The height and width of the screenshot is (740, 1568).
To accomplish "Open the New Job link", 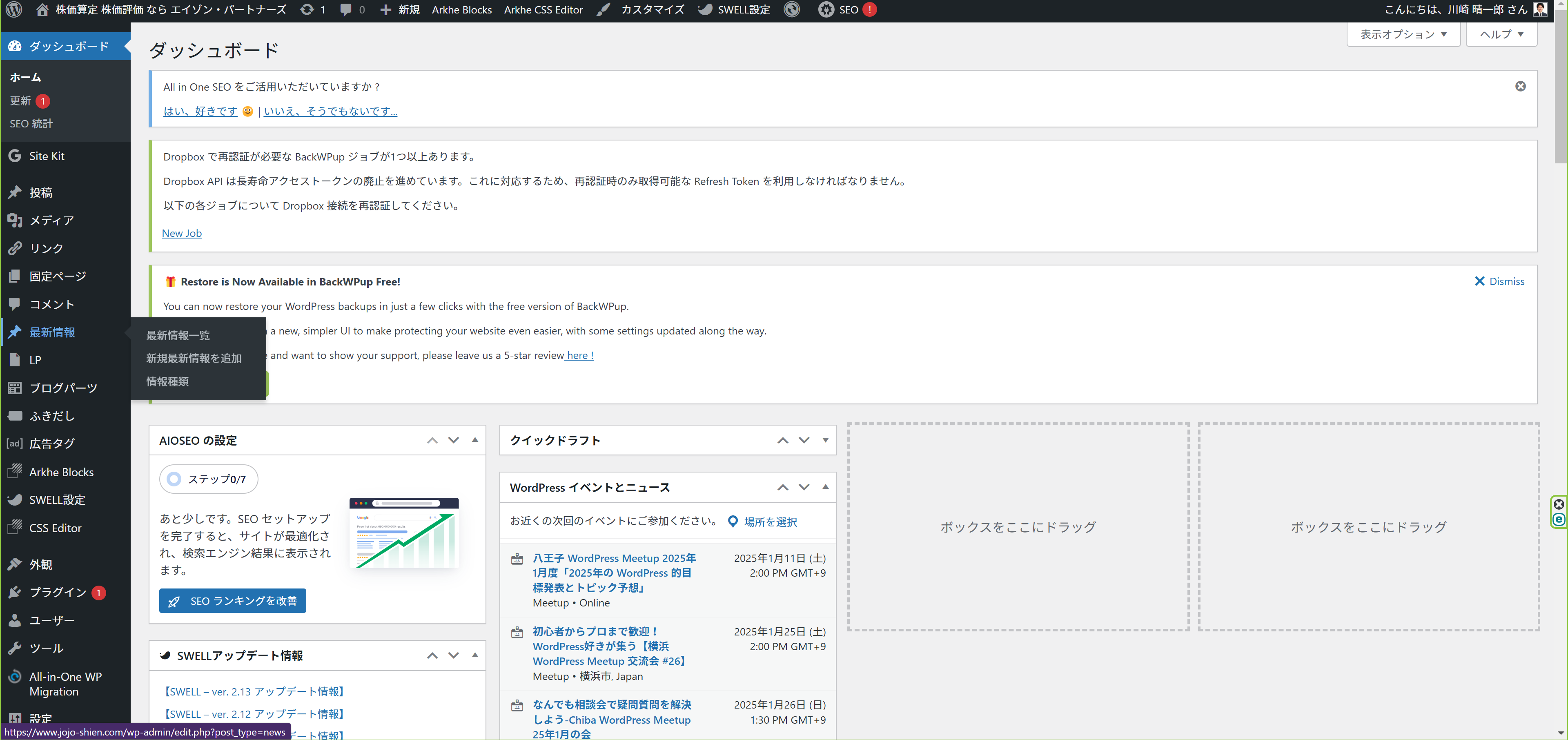I will 181,233.
